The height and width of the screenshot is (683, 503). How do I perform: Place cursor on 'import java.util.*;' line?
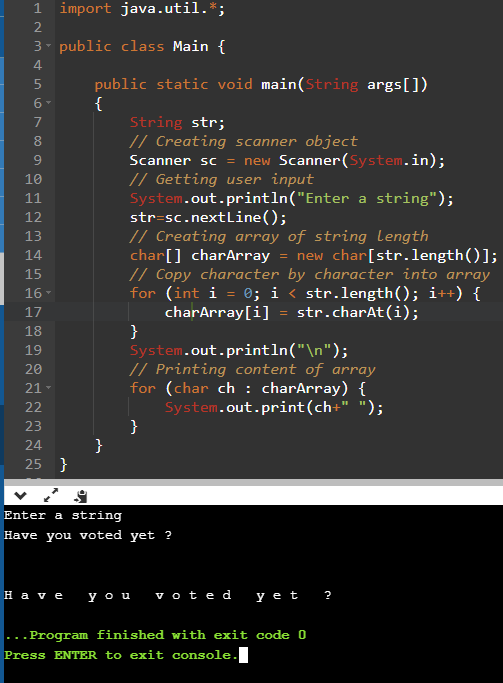[142, 8]
